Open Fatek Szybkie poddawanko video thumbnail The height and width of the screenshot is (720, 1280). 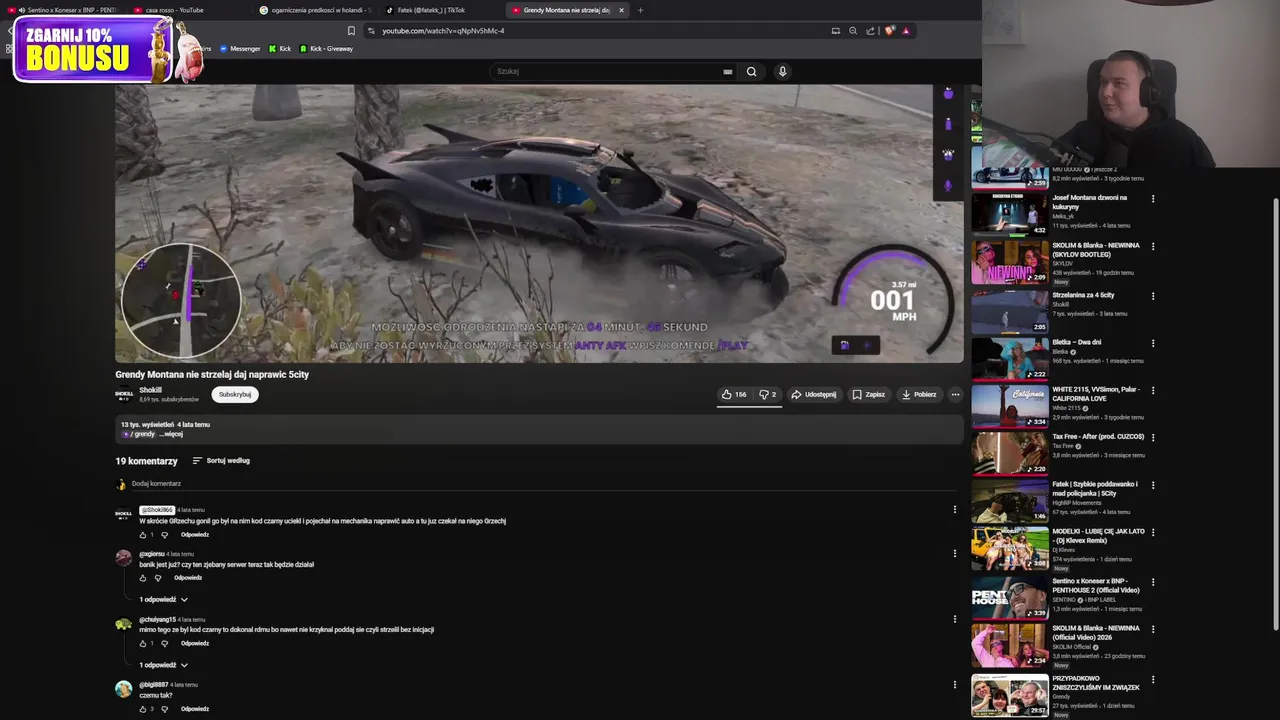[1010, 500]
